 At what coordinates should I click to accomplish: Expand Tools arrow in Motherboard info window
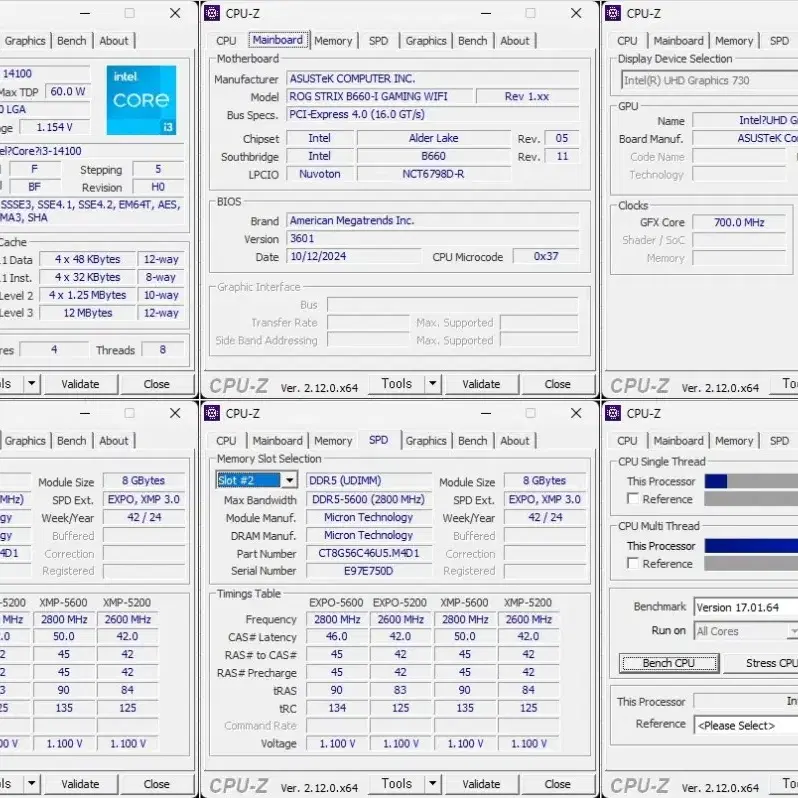click(433, 384)
